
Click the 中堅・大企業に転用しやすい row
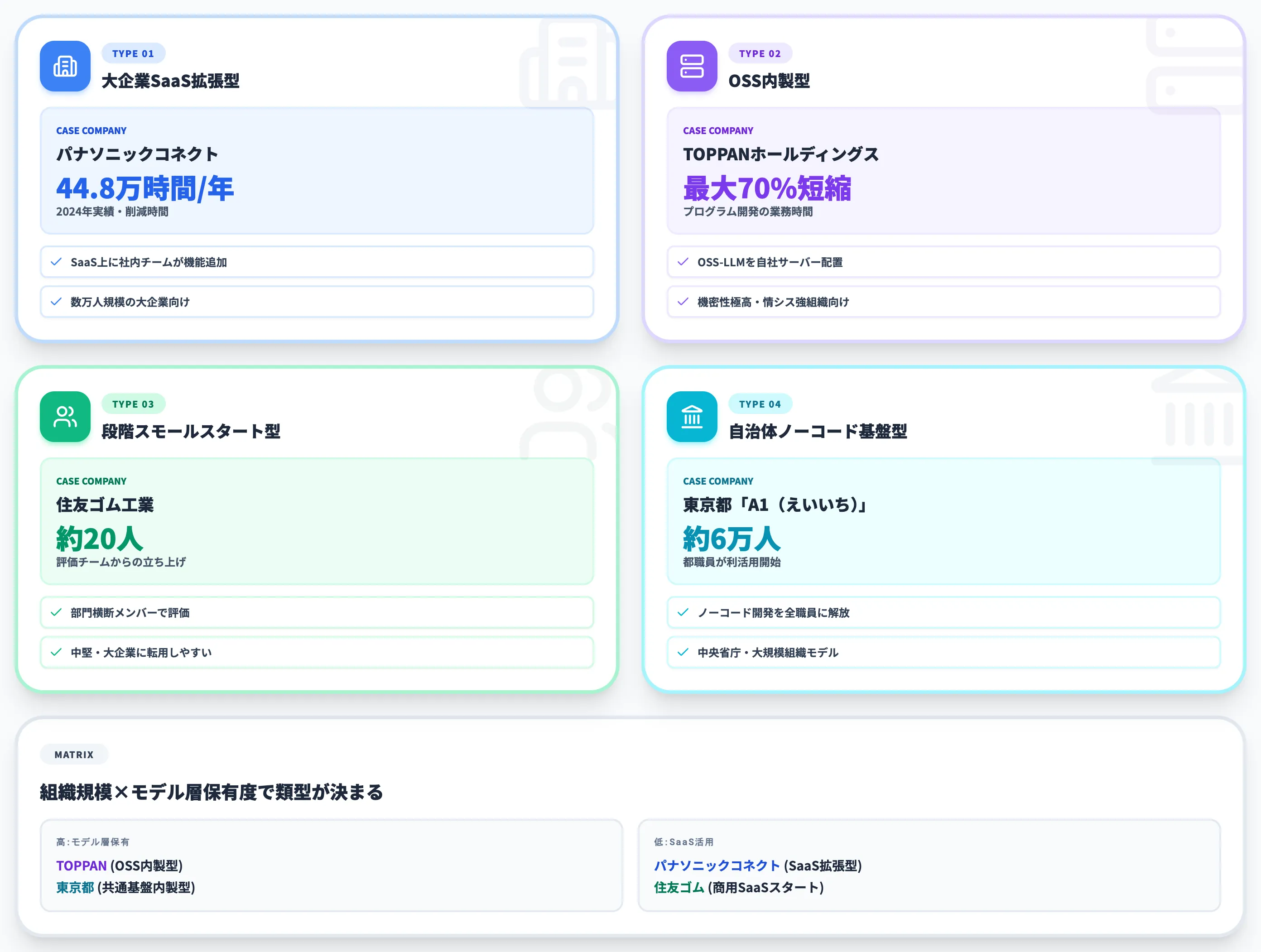point(317,653)
